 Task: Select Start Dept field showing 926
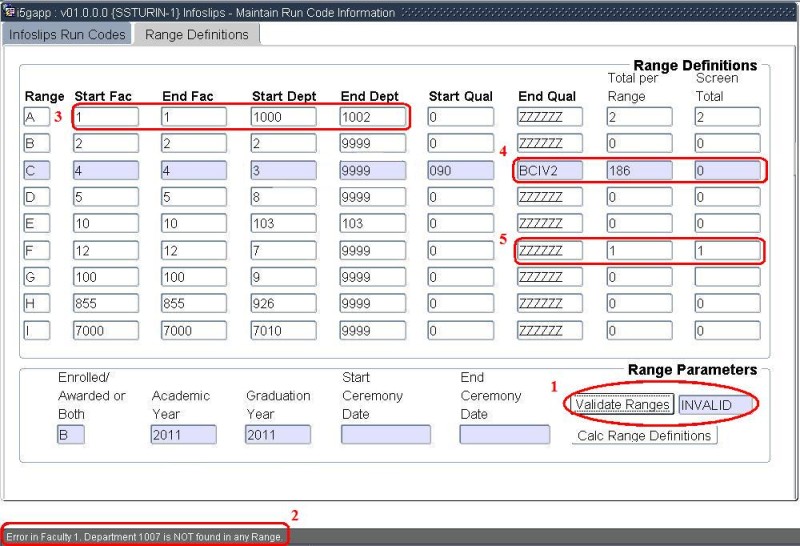283,304
